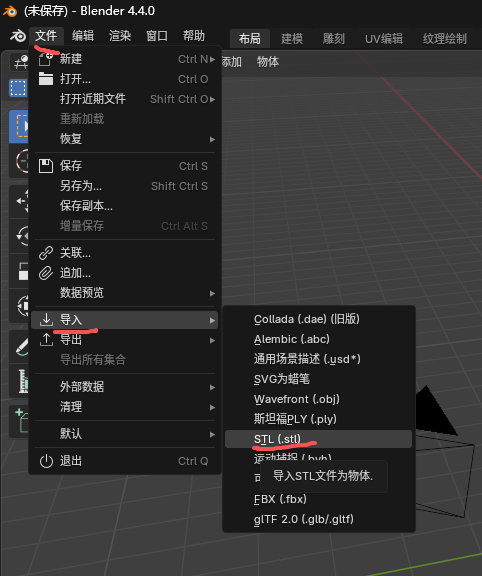Expand 打开近期文件 submenu
This screenshot has height=576, width=482.
pyautogui.click(x=125, y=99)
